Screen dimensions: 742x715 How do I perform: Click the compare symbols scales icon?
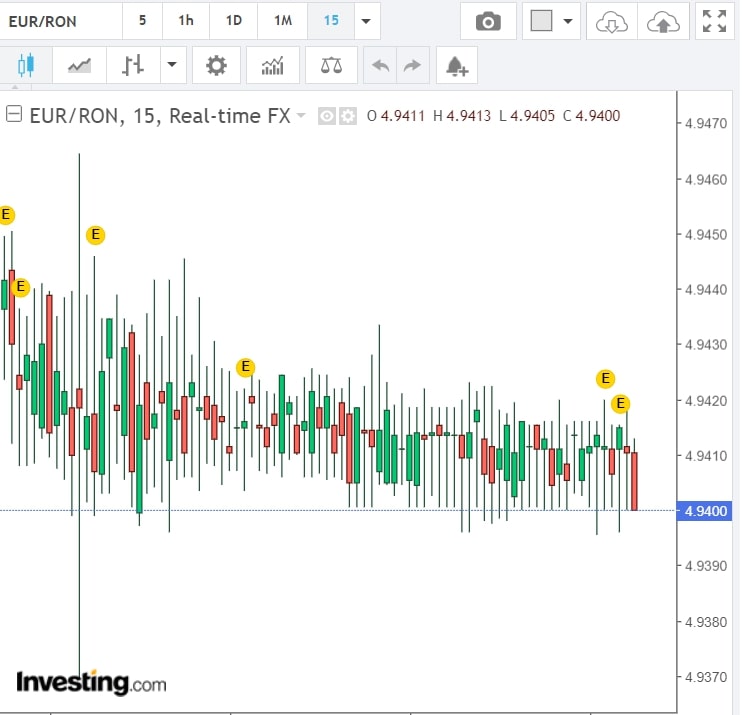coord(330,66)
